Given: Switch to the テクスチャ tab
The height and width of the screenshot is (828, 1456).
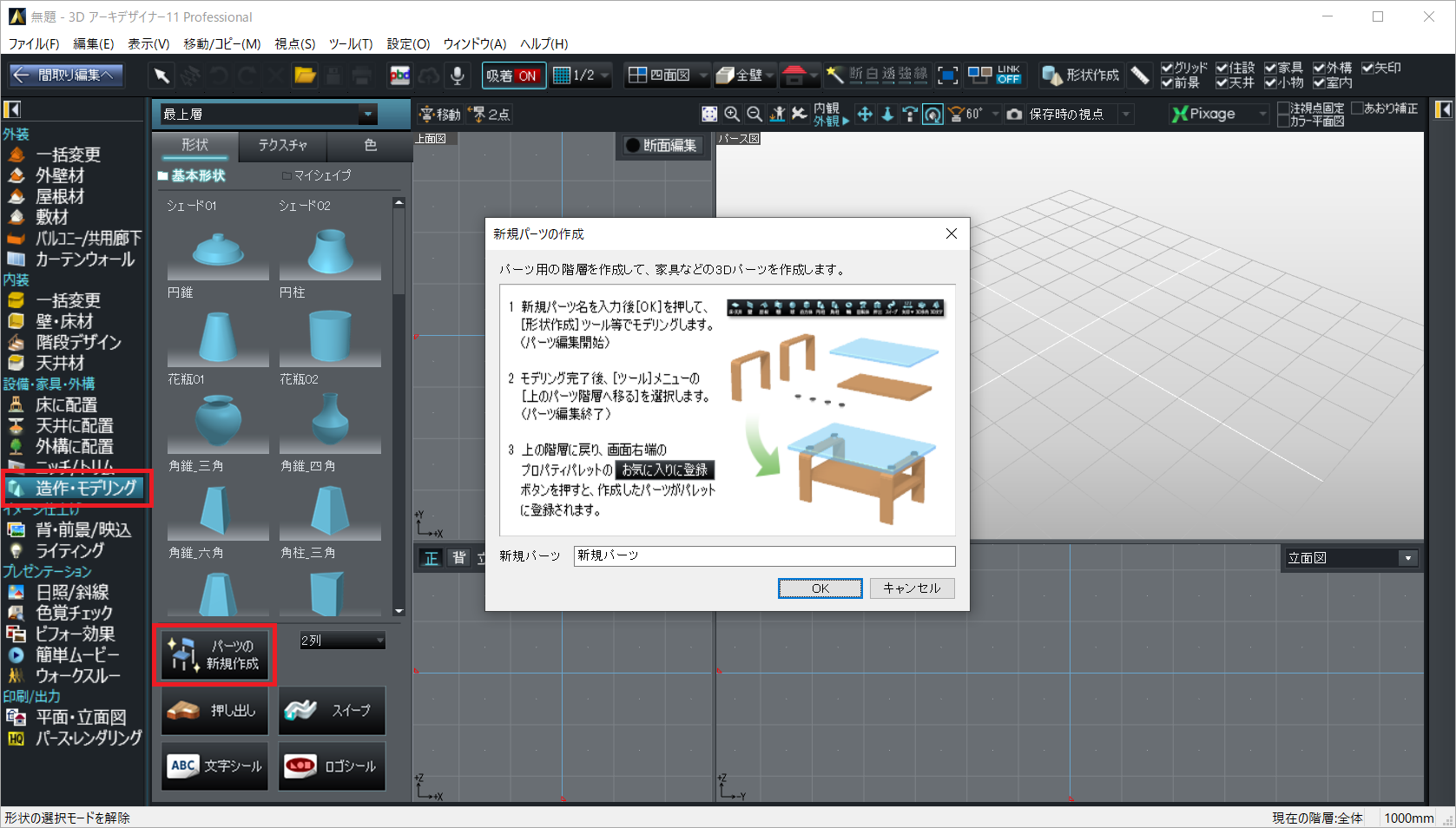Looking at the screenshot, I should [x=282, y=145].
